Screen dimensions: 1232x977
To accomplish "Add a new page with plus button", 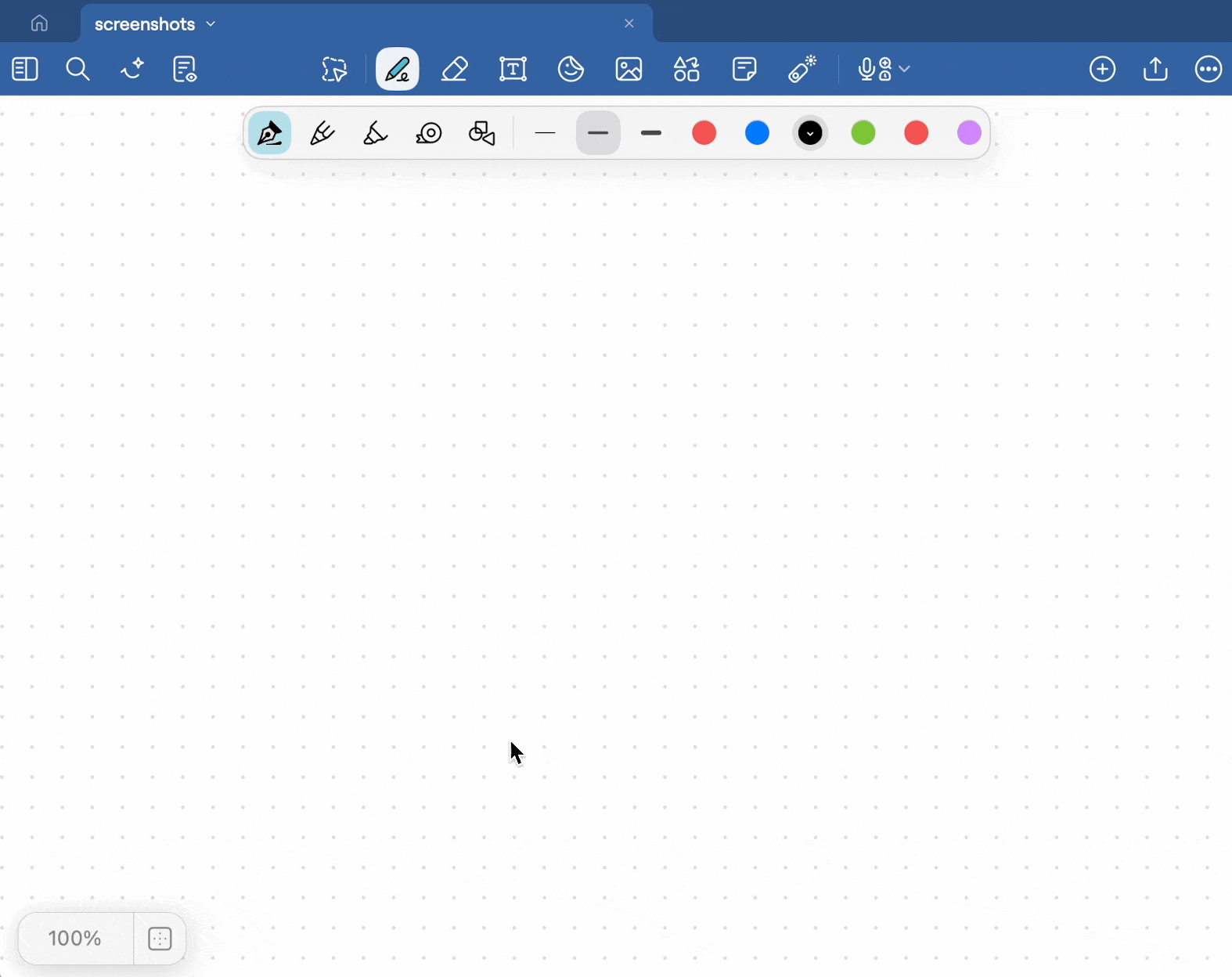I will click(x=1102, y=69).
